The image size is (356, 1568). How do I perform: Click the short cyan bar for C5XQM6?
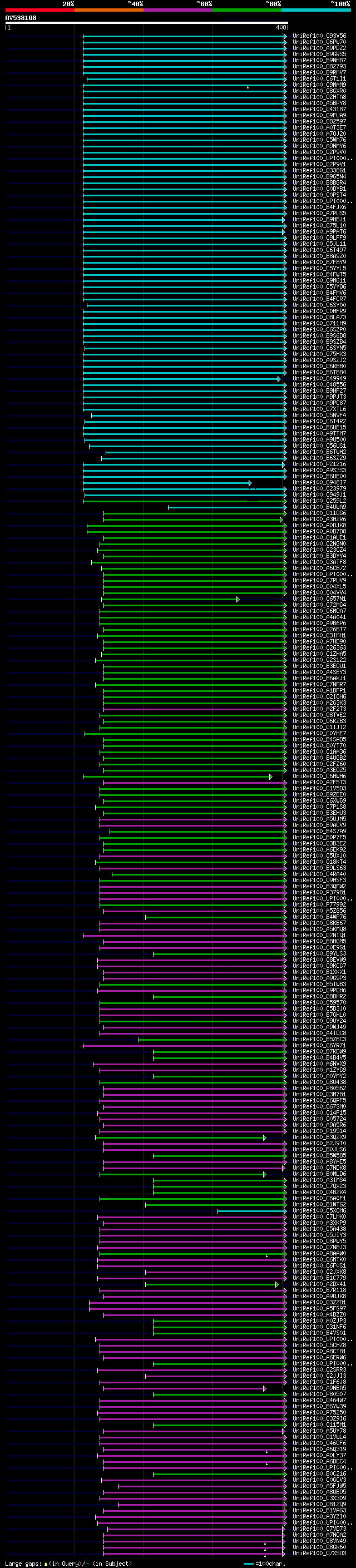[x=252, y=1211]
